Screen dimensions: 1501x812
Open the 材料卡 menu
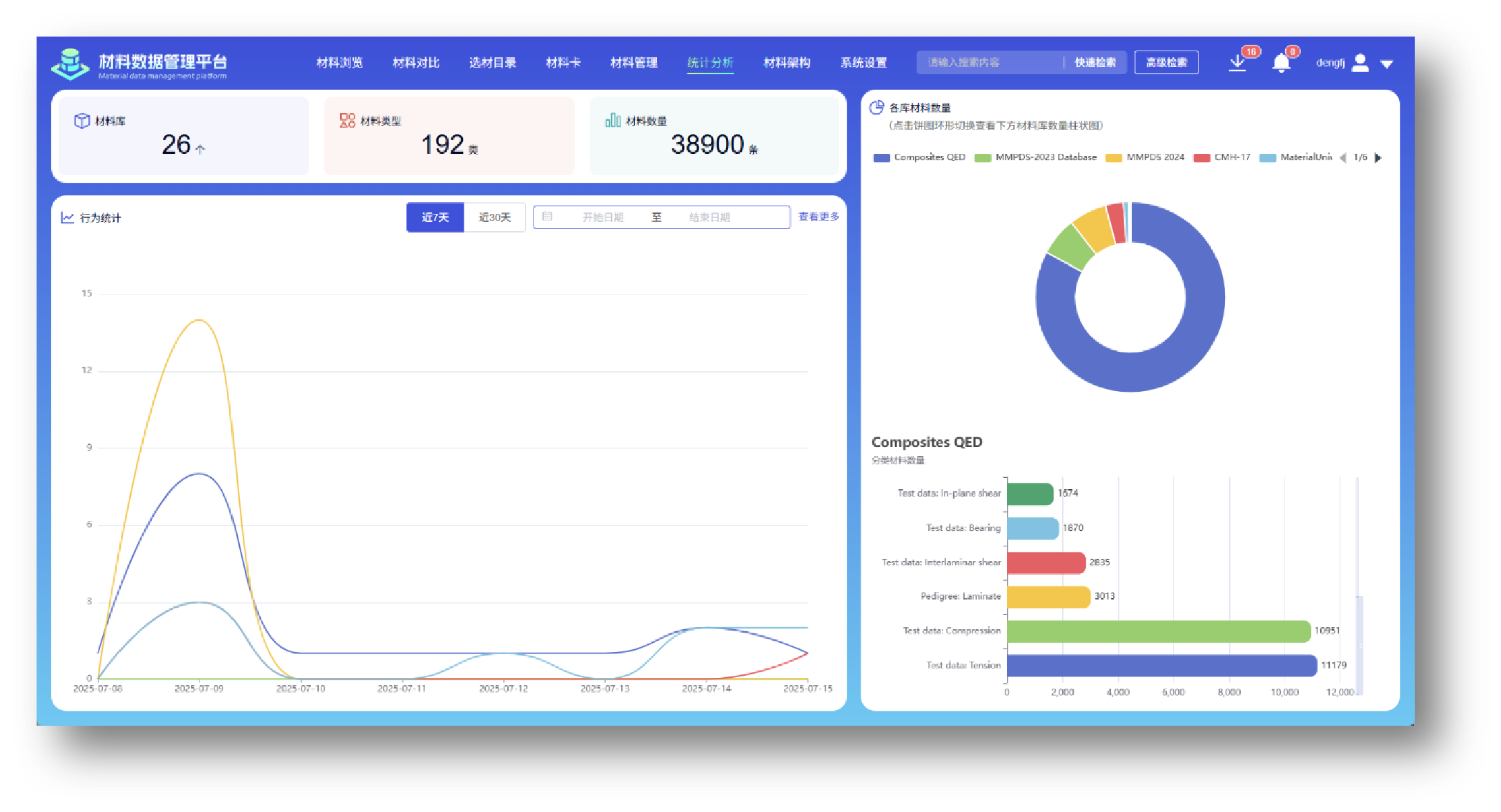coord(563,63)
